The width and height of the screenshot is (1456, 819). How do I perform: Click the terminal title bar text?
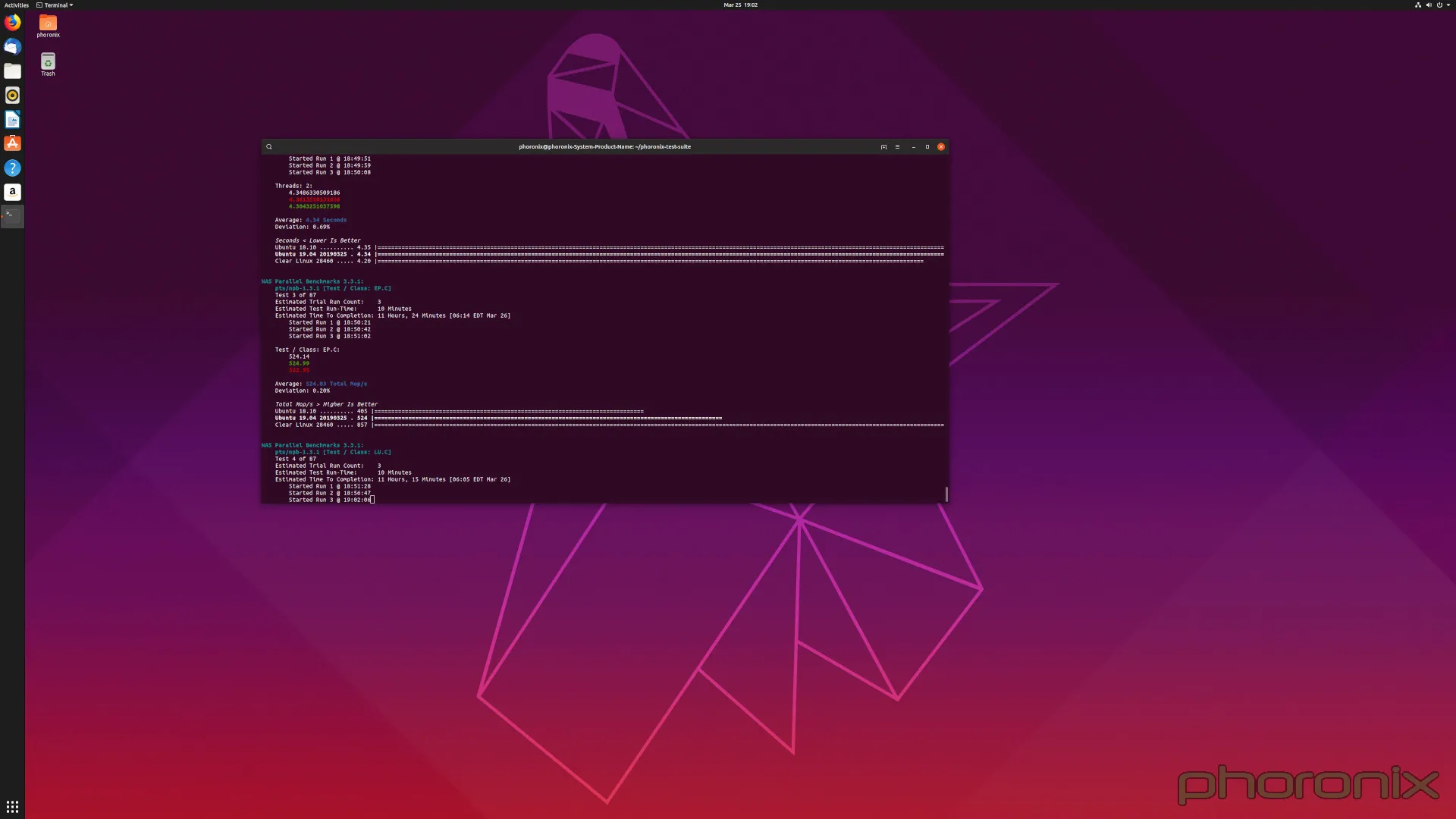coord(604,147)
